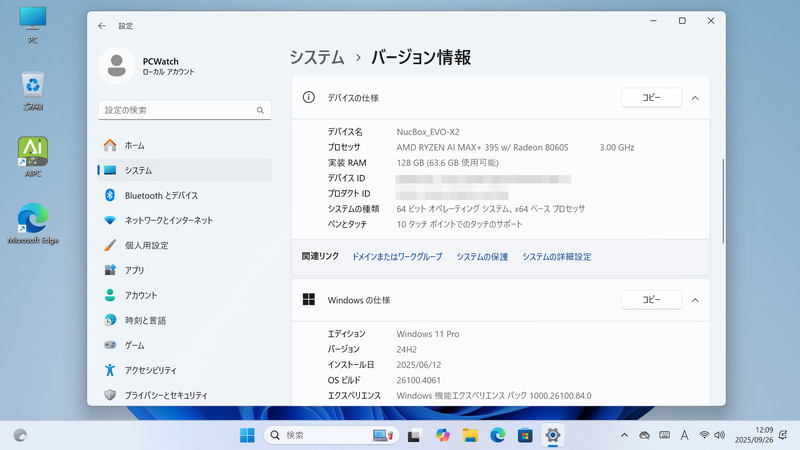
Task: Open ドメインまたはワークグループ link
Action: click(397, 257)
